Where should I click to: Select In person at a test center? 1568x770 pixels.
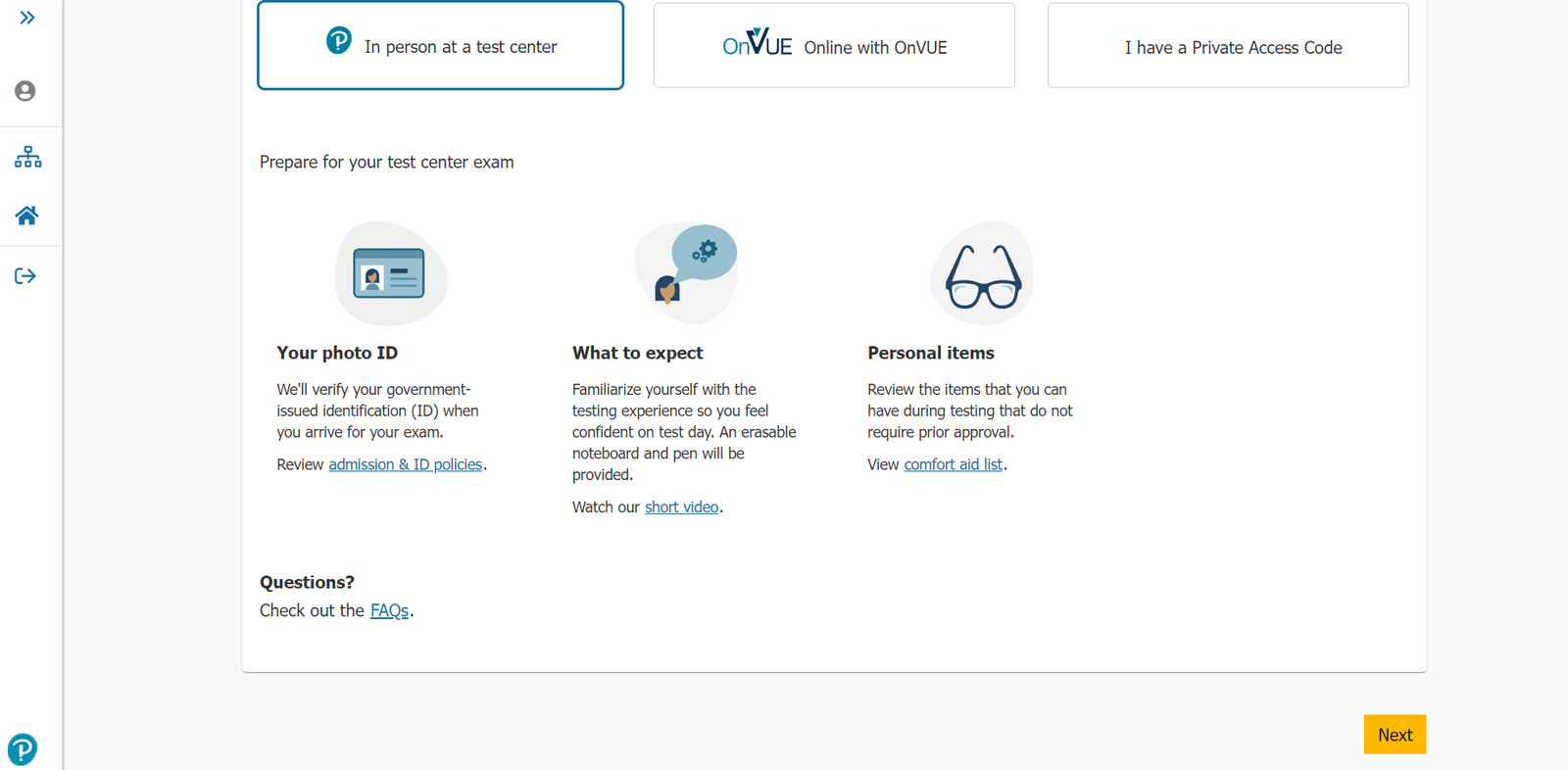[440, 46]
